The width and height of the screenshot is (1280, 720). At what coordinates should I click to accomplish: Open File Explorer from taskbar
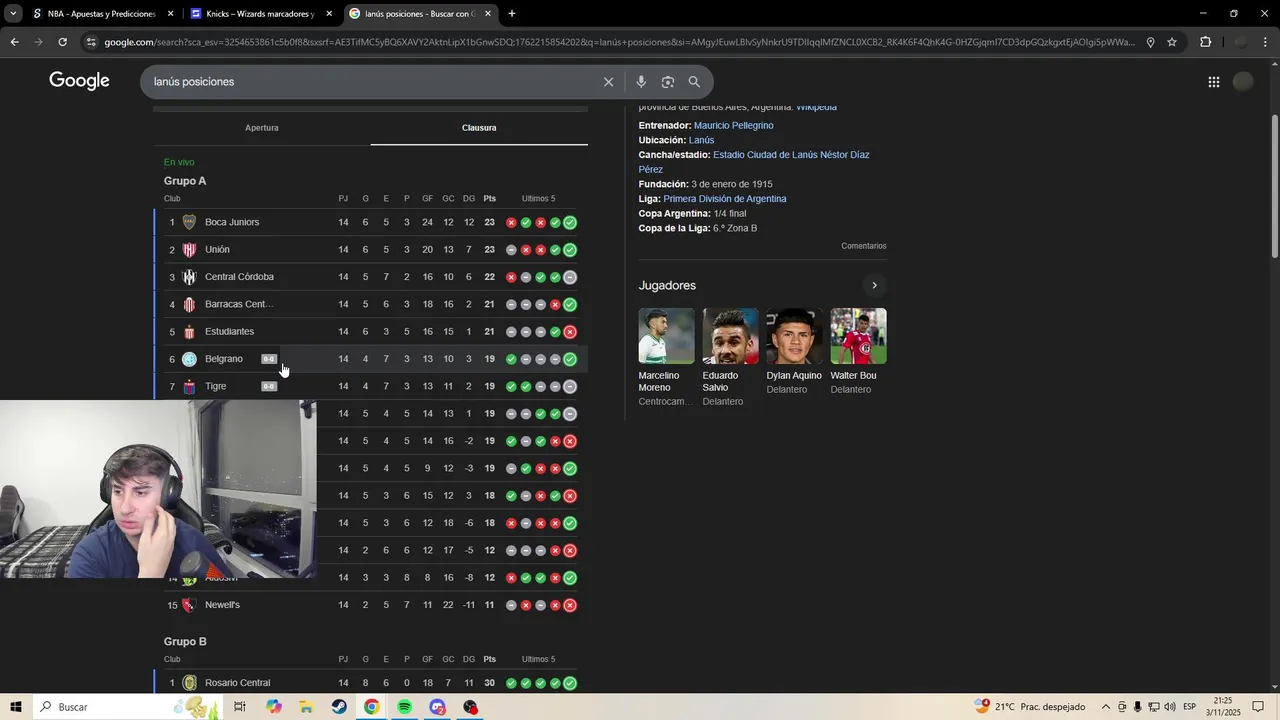click(306, 707)
